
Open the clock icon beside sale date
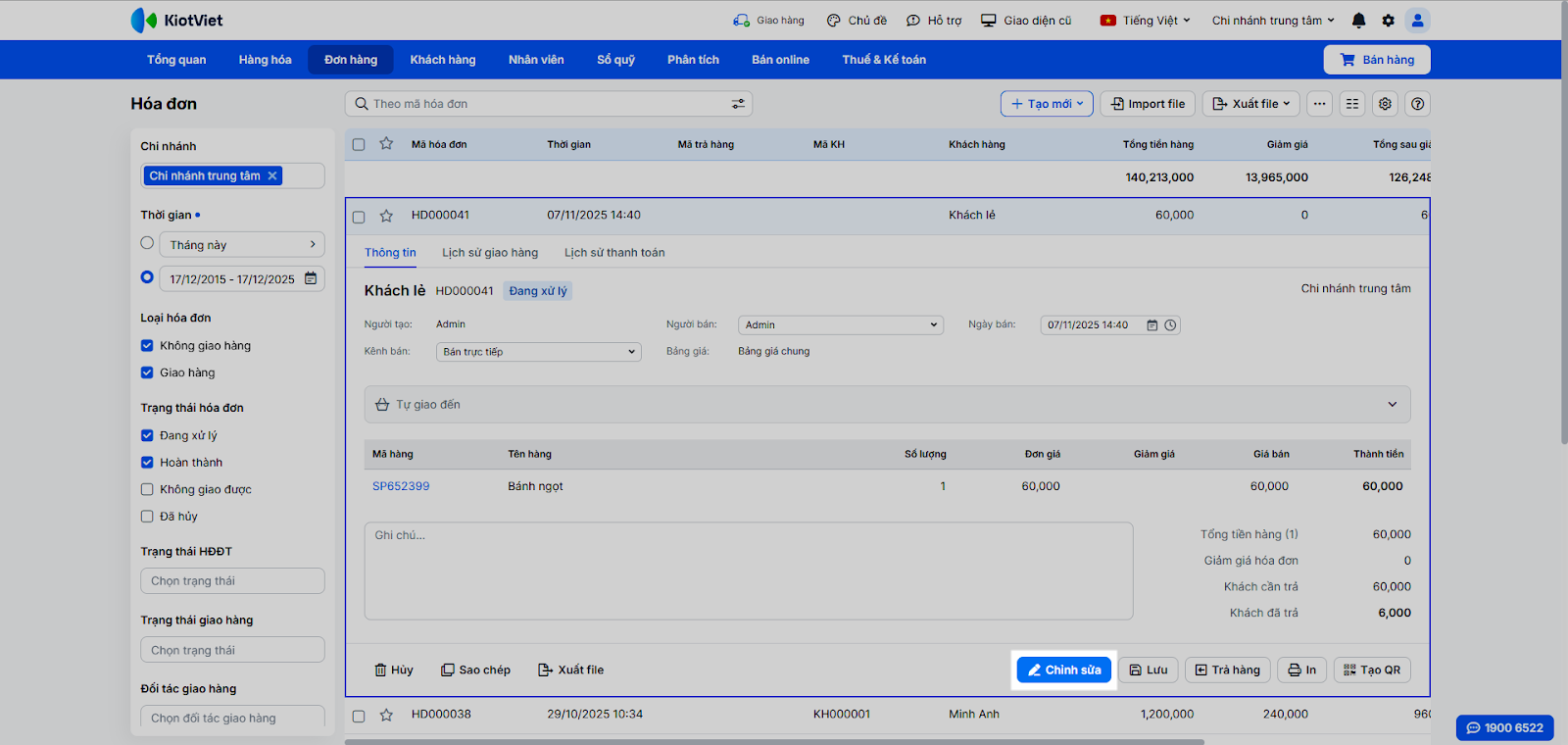[x=1170, y=325]
